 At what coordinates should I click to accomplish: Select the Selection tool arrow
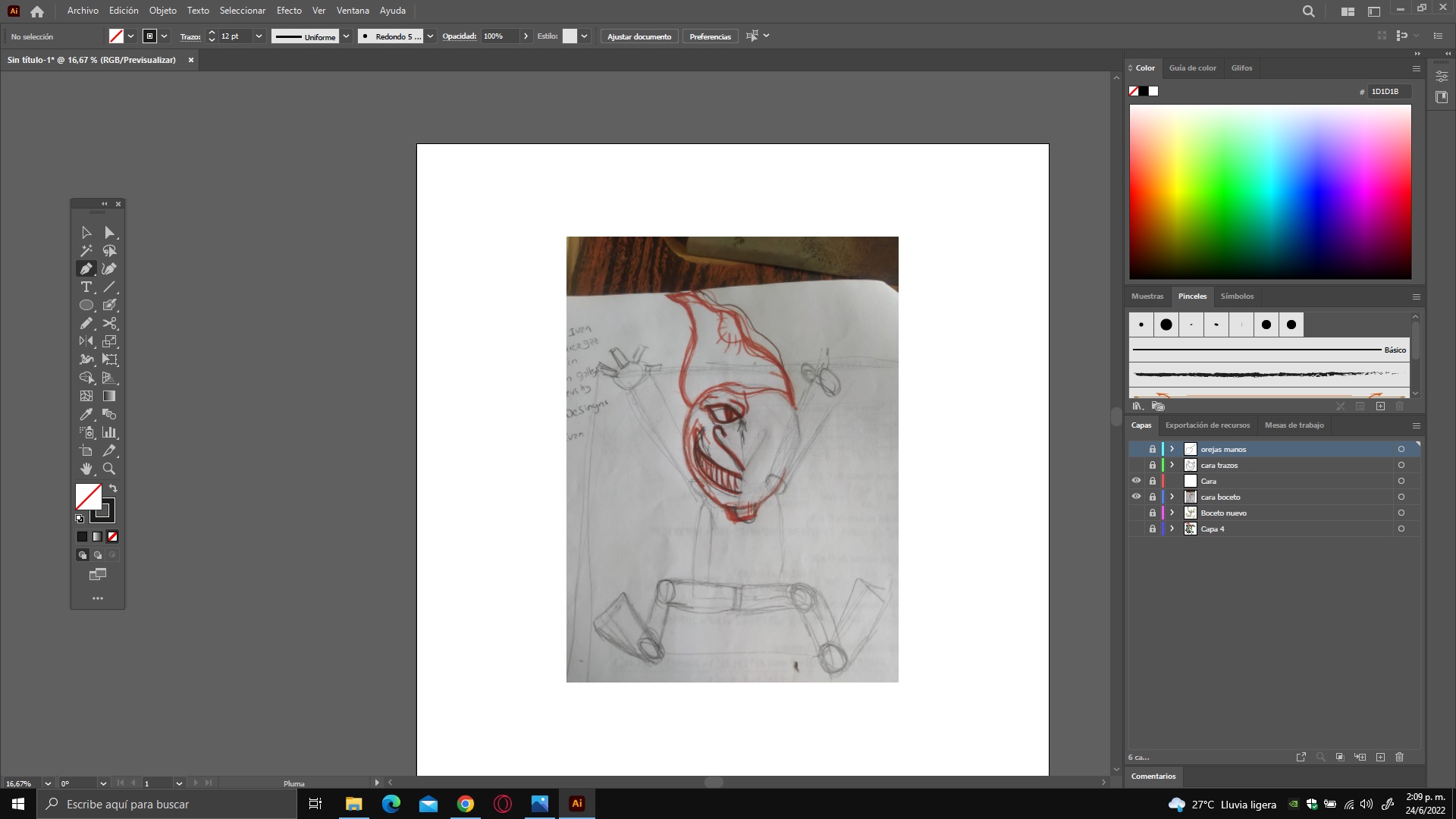(86, 233)
